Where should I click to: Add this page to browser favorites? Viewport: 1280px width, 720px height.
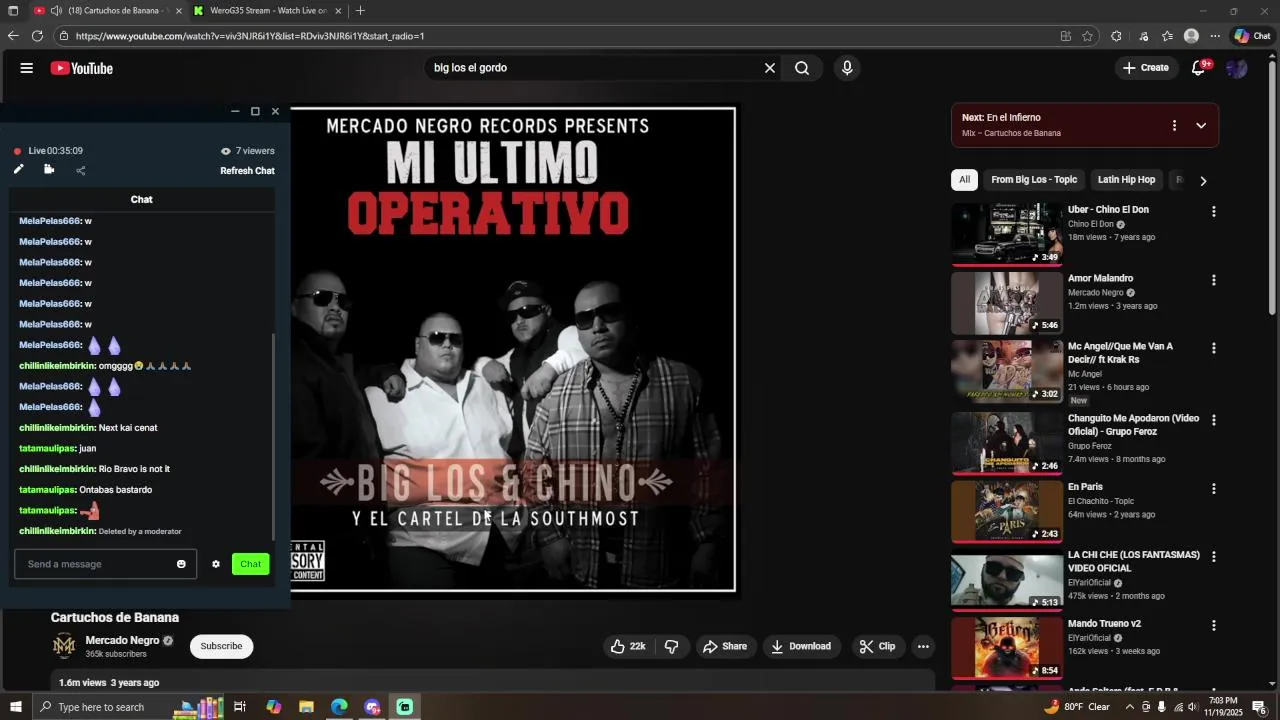[1088, 36]
